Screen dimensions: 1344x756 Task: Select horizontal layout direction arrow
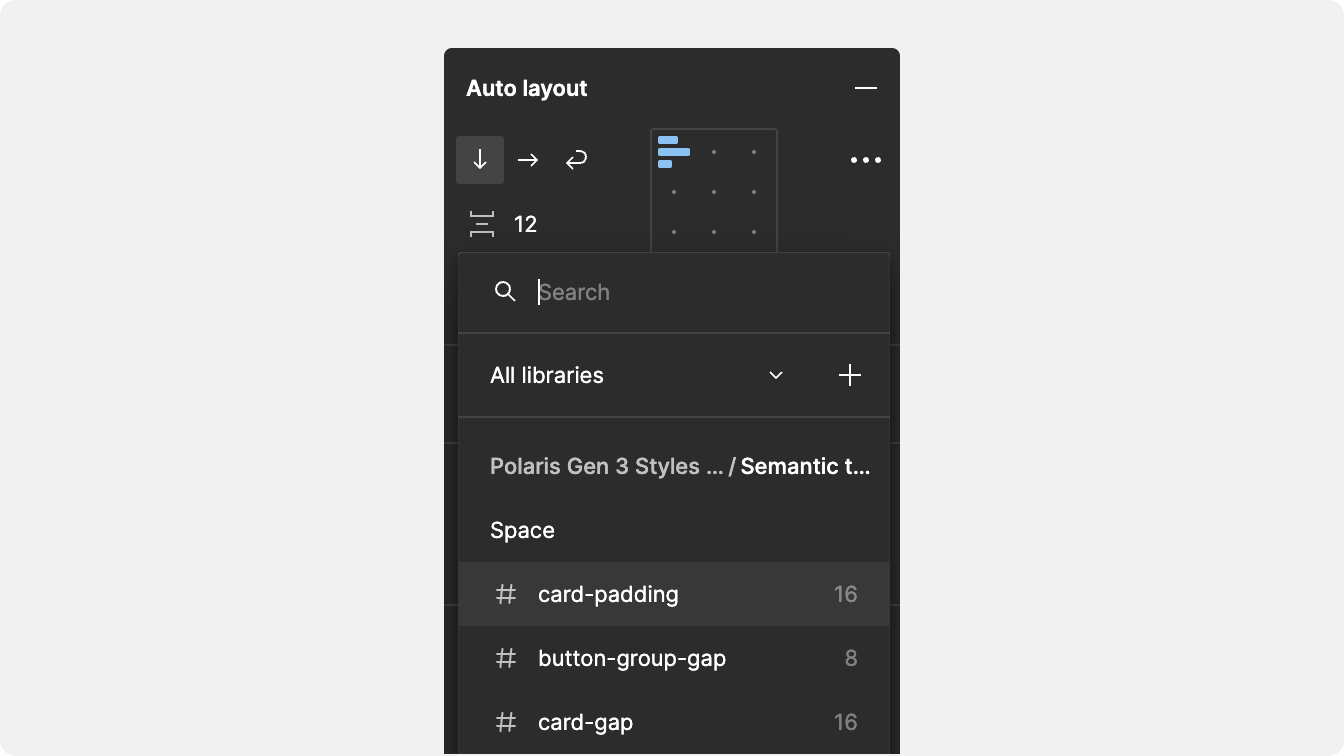pyautogui.click(x=528, y=160)
